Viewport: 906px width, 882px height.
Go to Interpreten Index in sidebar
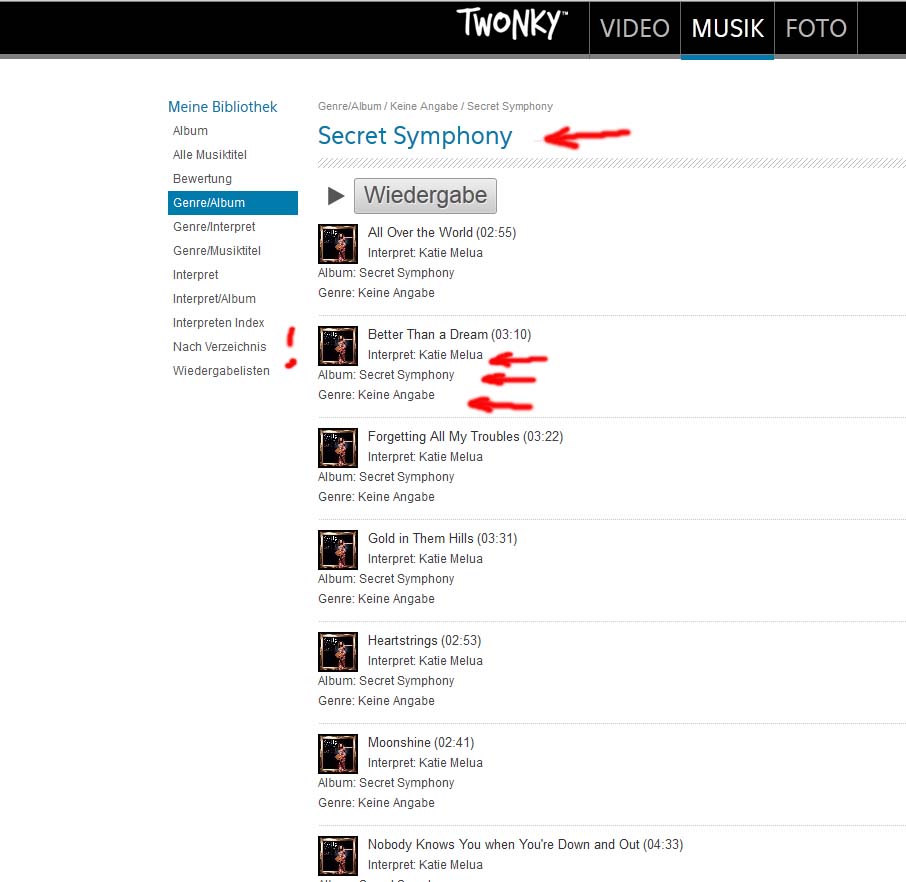click(219, 323)
